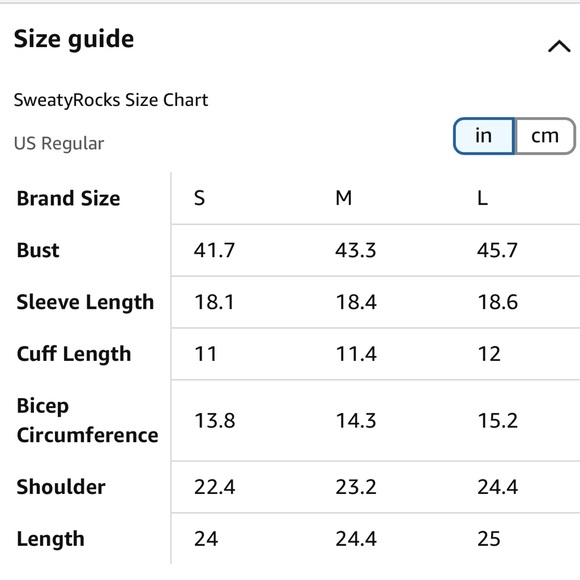Image resolution: width=580 pixels, height=580 pixels.
Task: Click the Shoulder row label
Action: point(61,487)
